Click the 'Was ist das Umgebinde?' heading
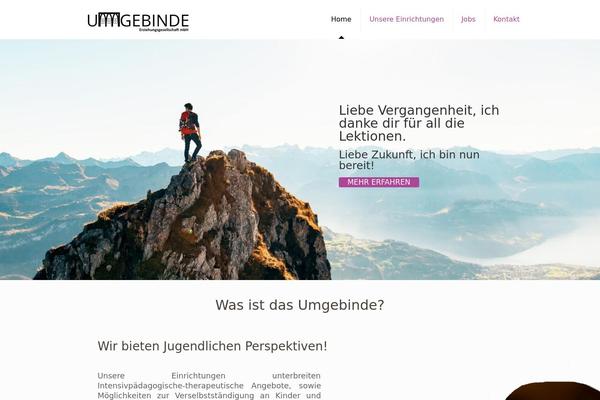This screenshot has height=400, width=600. pos(300,305)
